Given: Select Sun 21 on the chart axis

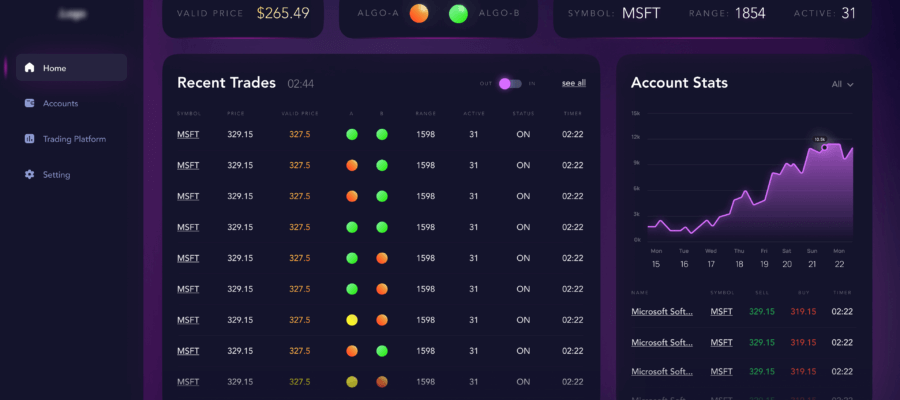Looking at the screenshot, I should 812,258.
